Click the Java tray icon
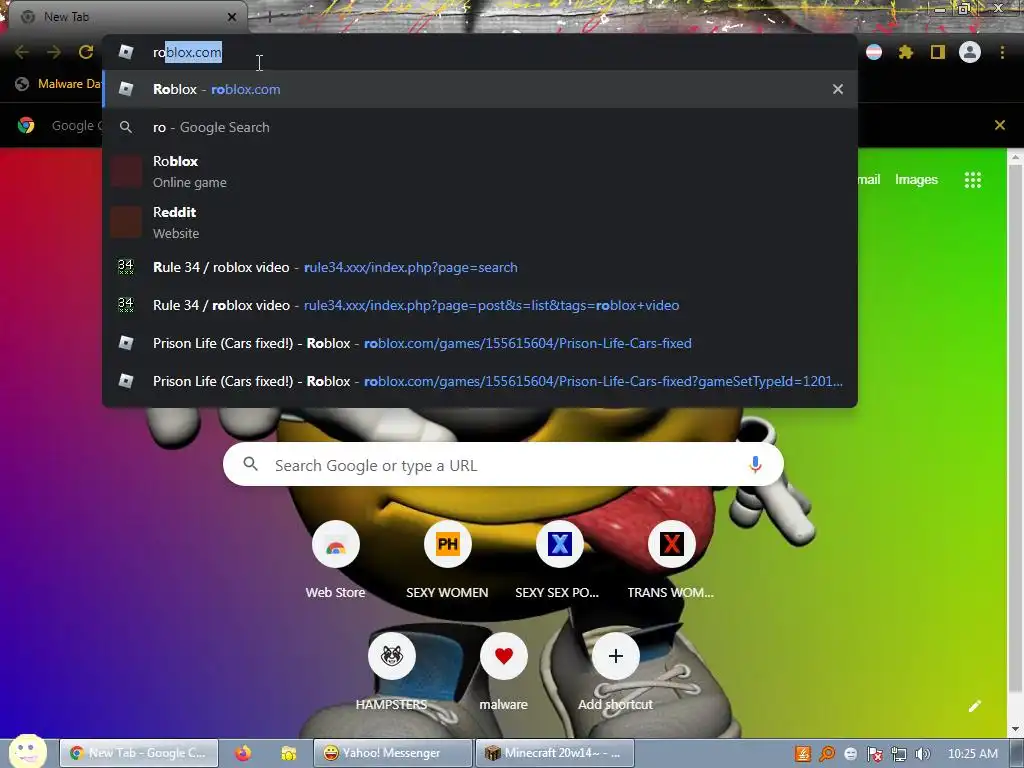Viewport: 1024px width, 768px height. point(803,754)
